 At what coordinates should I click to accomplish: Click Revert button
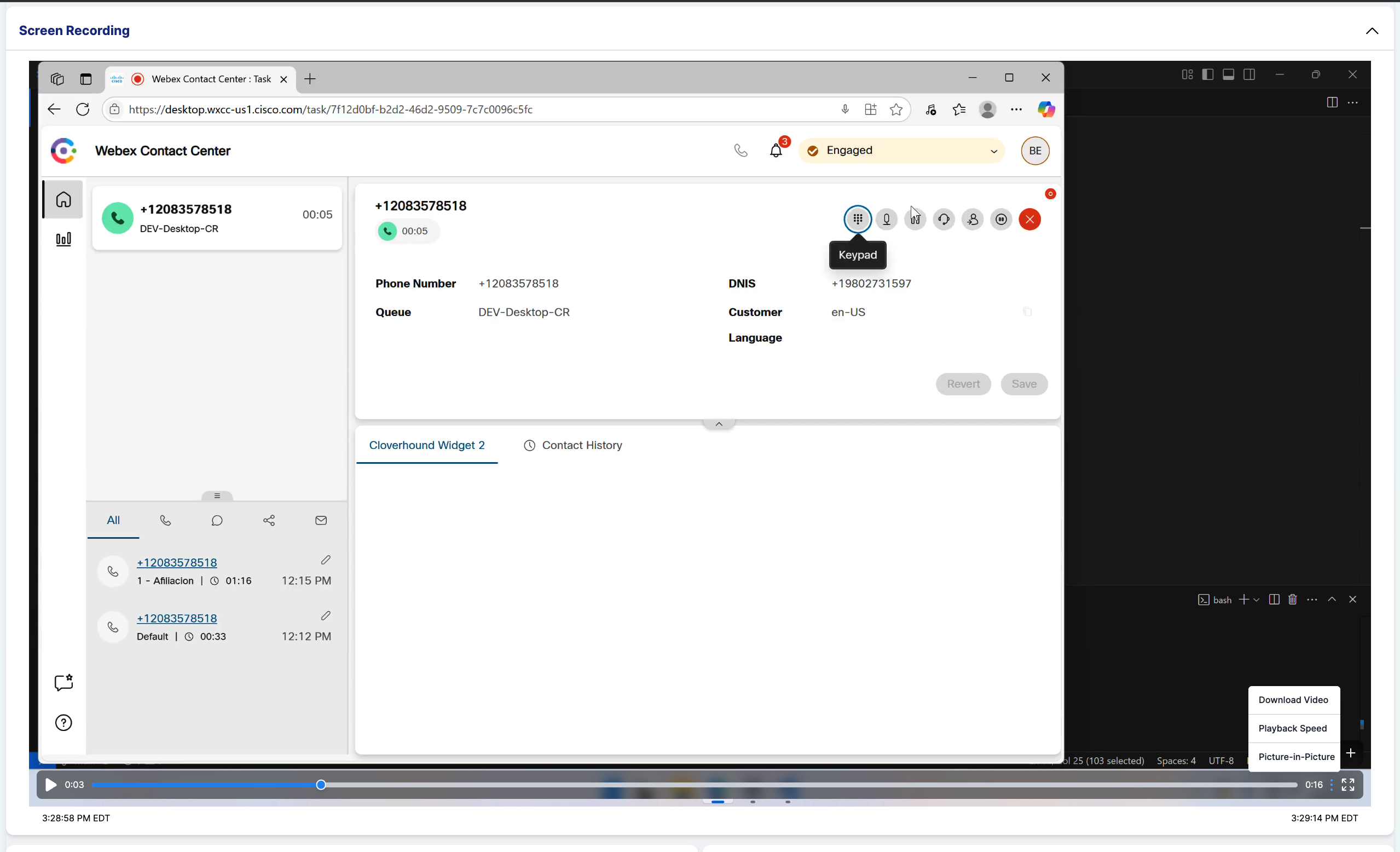(963, 384)
